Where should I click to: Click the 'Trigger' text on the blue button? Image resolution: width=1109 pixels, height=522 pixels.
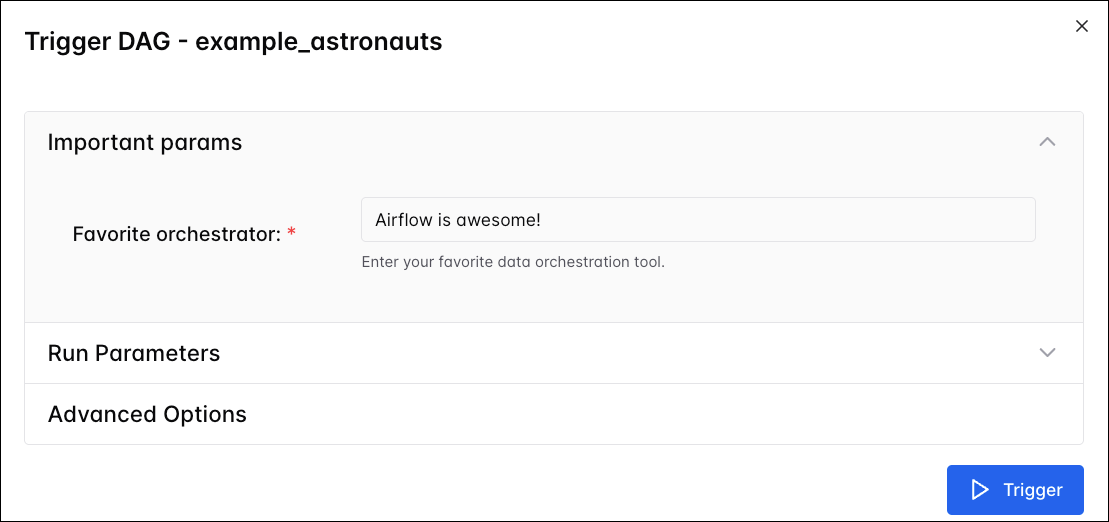(1032, 490)
